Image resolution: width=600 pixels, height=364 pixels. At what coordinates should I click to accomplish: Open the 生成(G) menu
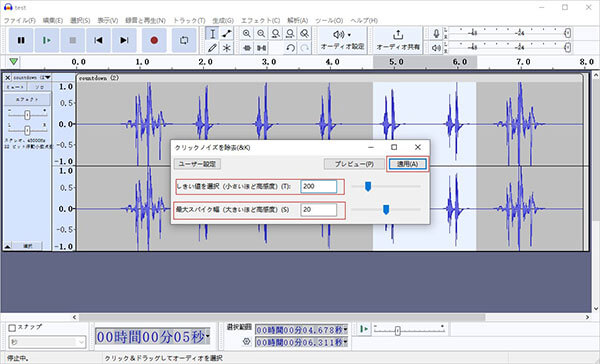click(x=223, y=20)
